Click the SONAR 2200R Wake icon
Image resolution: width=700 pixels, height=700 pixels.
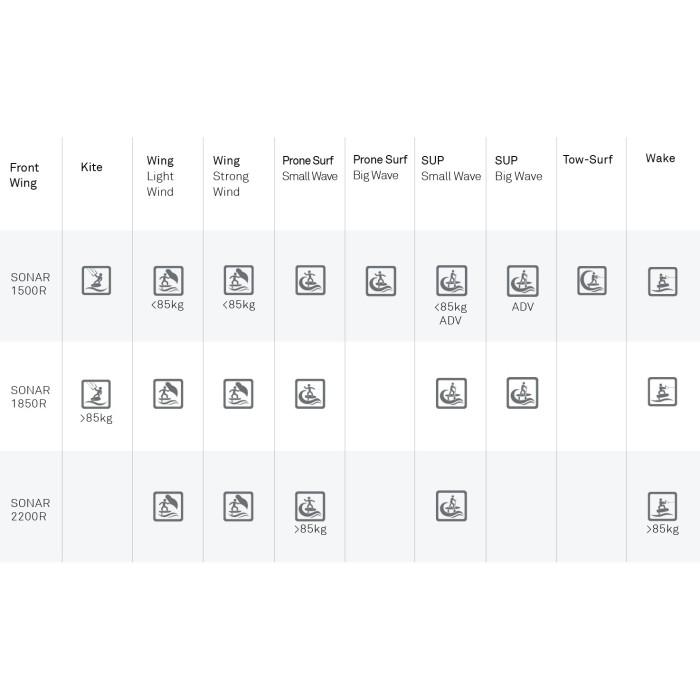click(x=662, y=506)
